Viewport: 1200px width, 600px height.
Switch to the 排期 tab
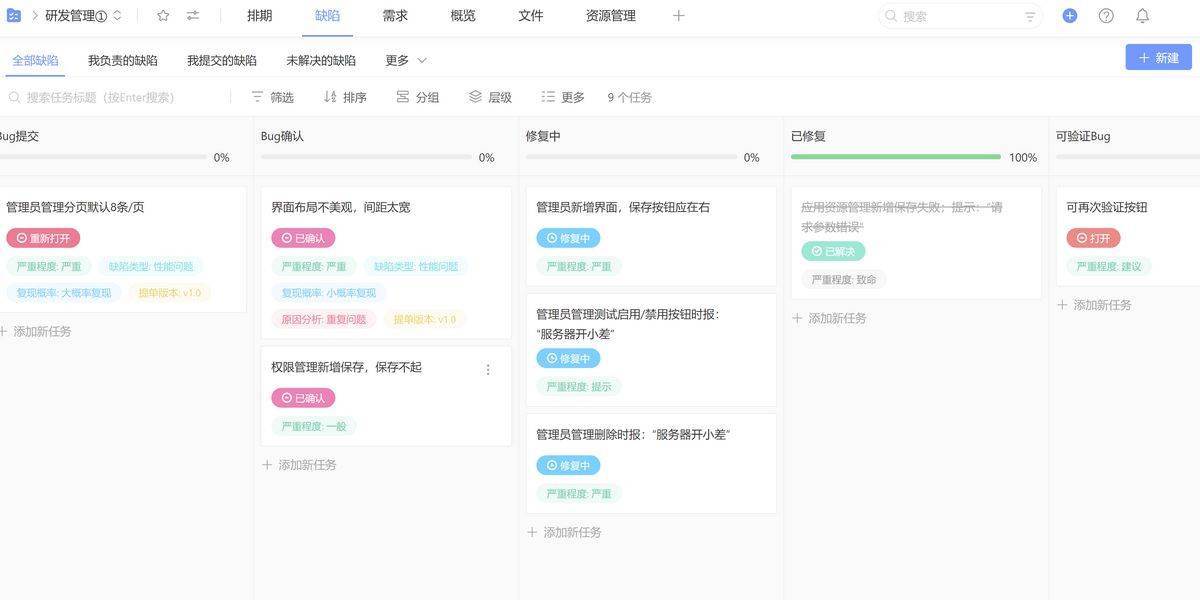coord(259,16)
